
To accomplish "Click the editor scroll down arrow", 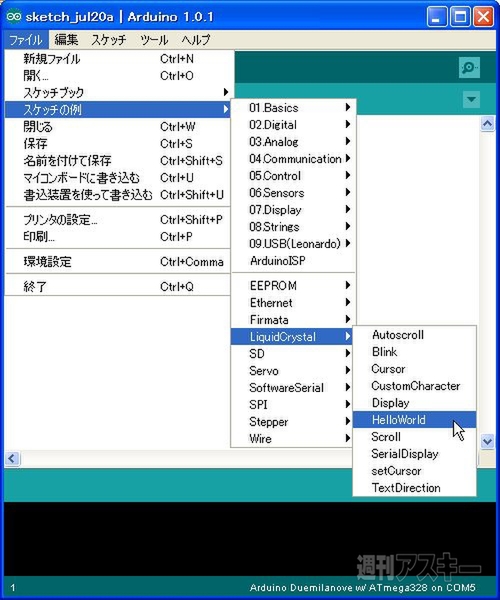I will tap(487, 441).
